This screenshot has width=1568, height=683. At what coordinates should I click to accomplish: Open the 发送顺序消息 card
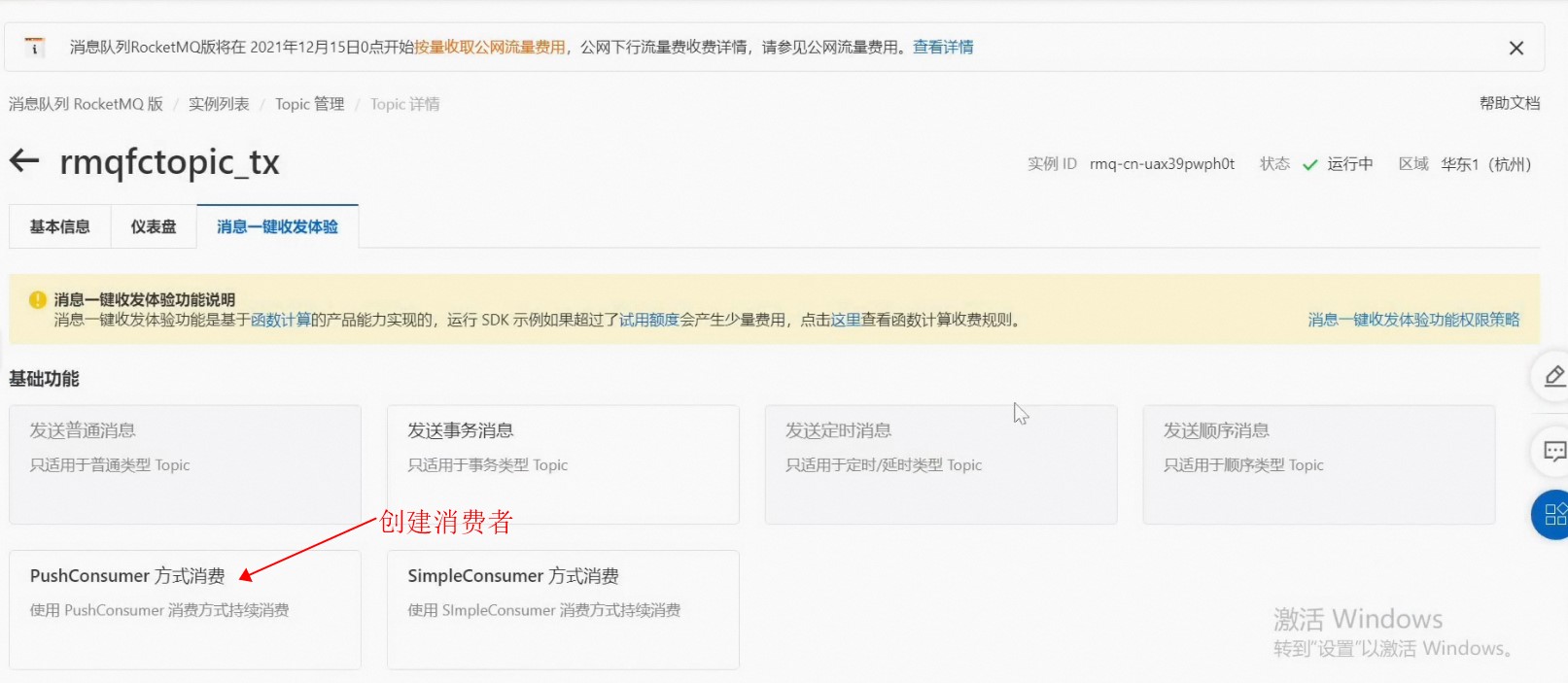(x=1319, y=464)
